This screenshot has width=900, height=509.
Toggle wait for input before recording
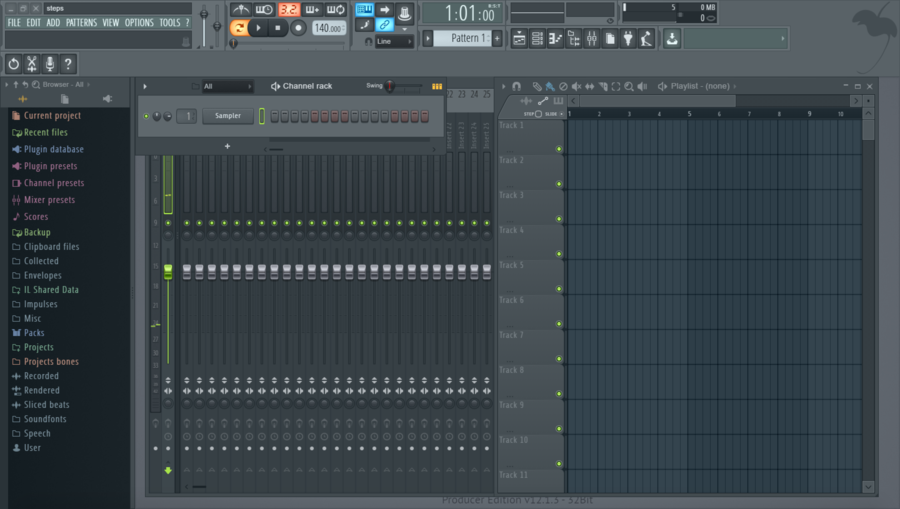(264, 9)
